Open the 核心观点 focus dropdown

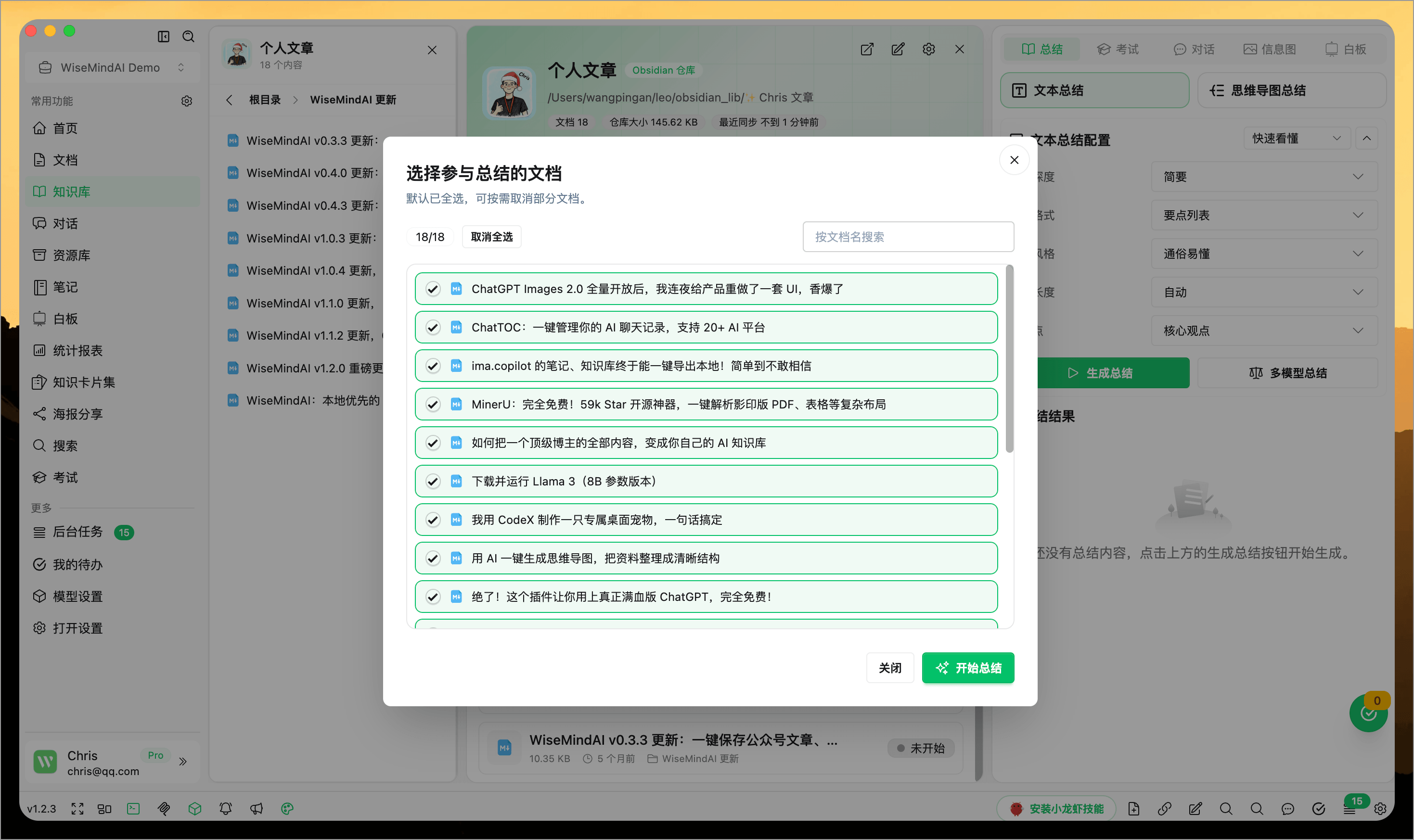point(1264,331)
